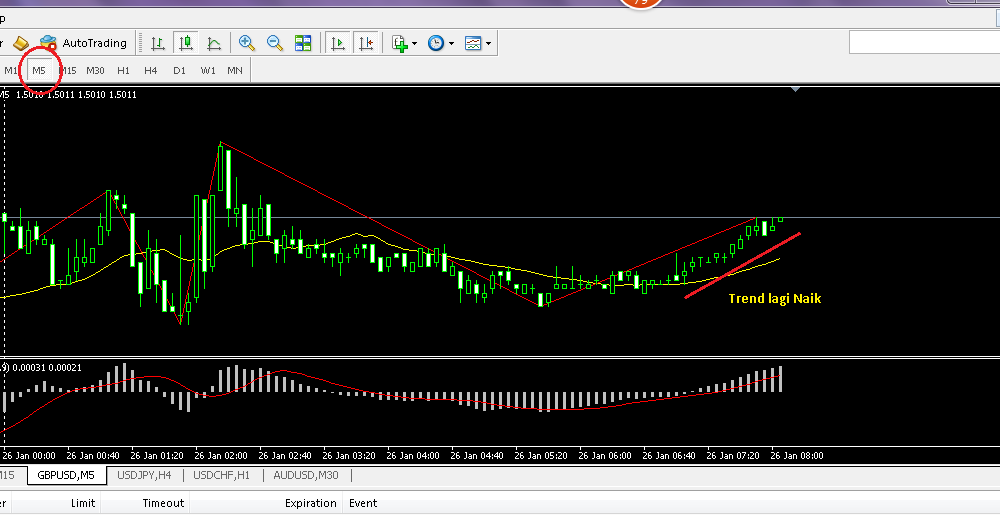This screenshot has width=1000, height=525.
Task: Click the MACD values 0.00031 0.00021
Action: [x=47, y=367]
